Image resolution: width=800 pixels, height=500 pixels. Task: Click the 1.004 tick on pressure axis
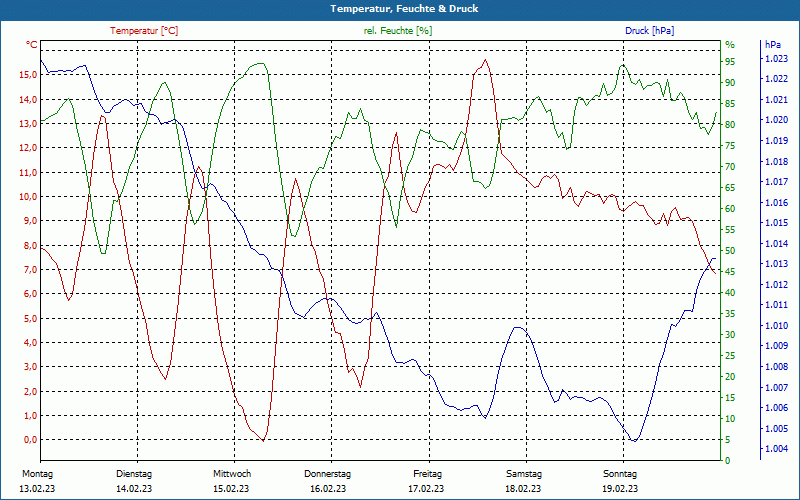tap(776, 450)
